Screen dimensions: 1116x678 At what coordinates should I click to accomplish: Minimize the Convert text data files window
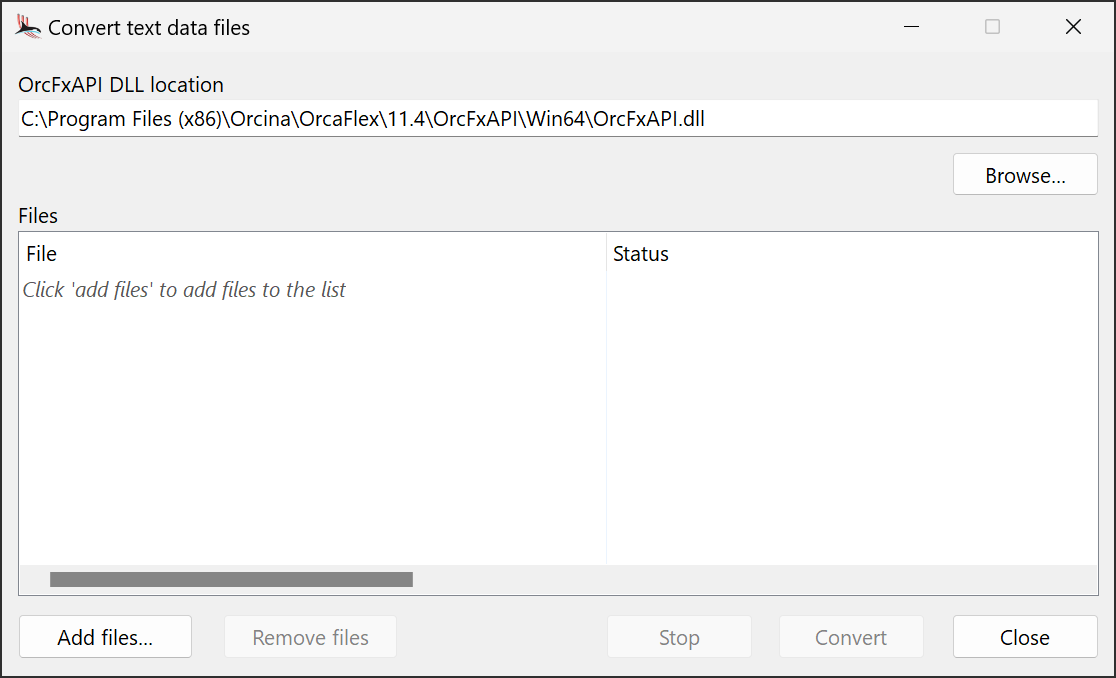[911, 27]
